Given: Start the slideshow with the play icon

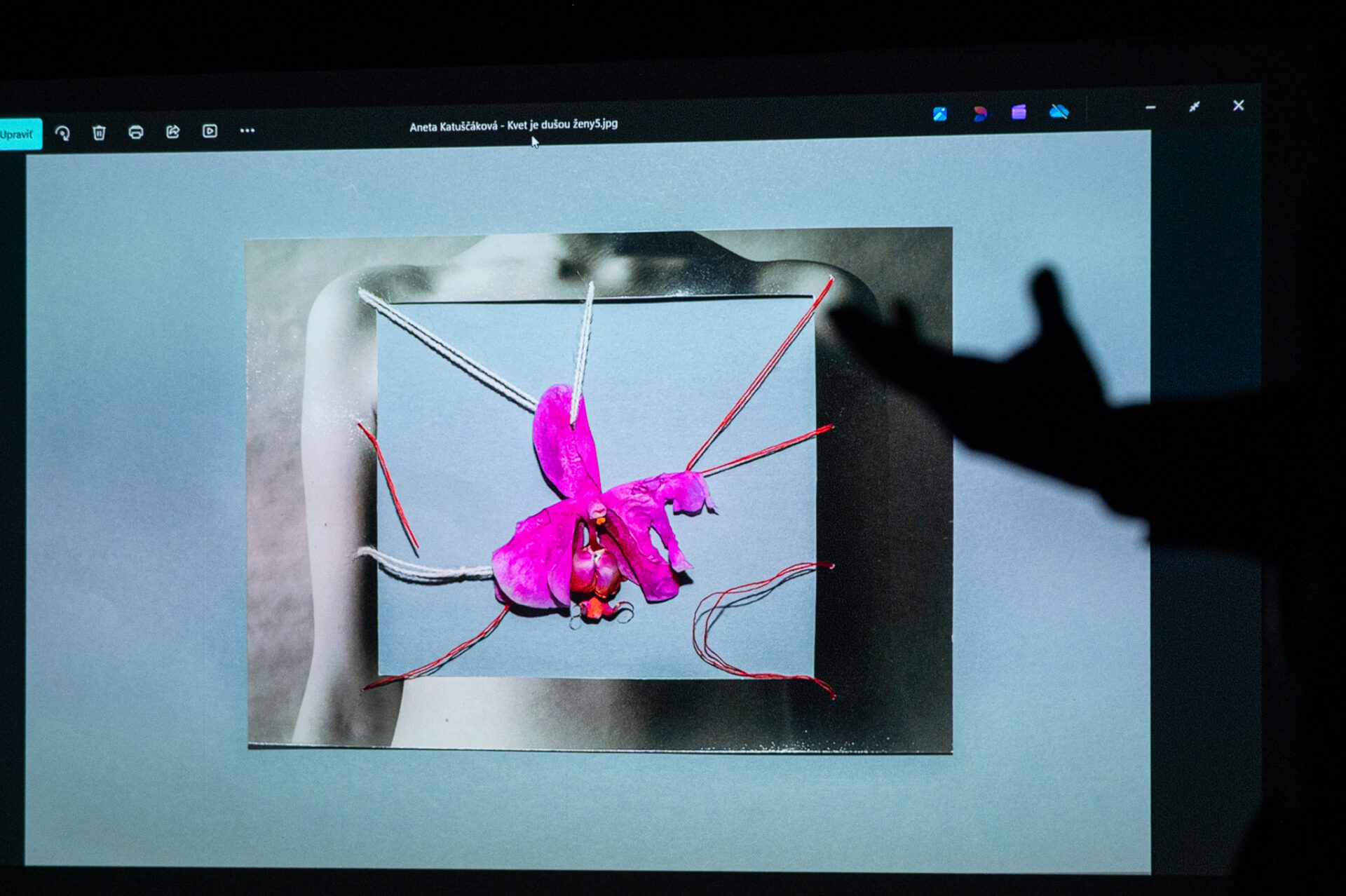Looking at the screenshot, I should point(210,131).
